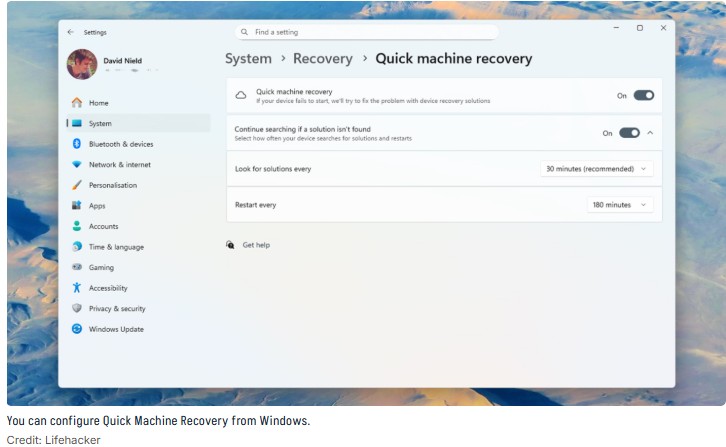This screenshot has width=726, height=447.
Task: Focus the Find a setting search box
Action: click(367, 32)
